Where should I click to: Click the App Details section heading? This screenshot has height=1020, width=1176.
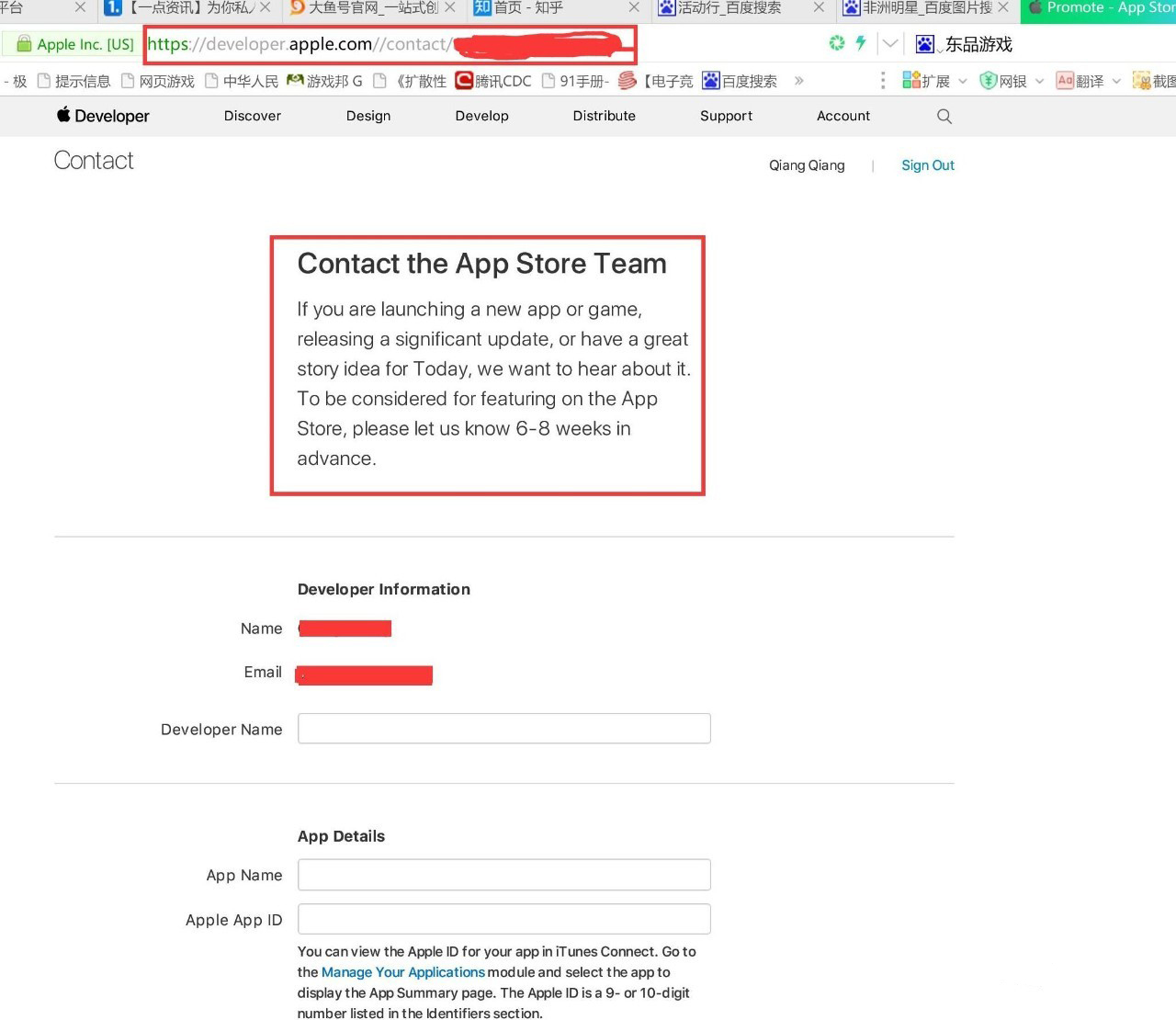pyautogui.click(x=342, y=836)
